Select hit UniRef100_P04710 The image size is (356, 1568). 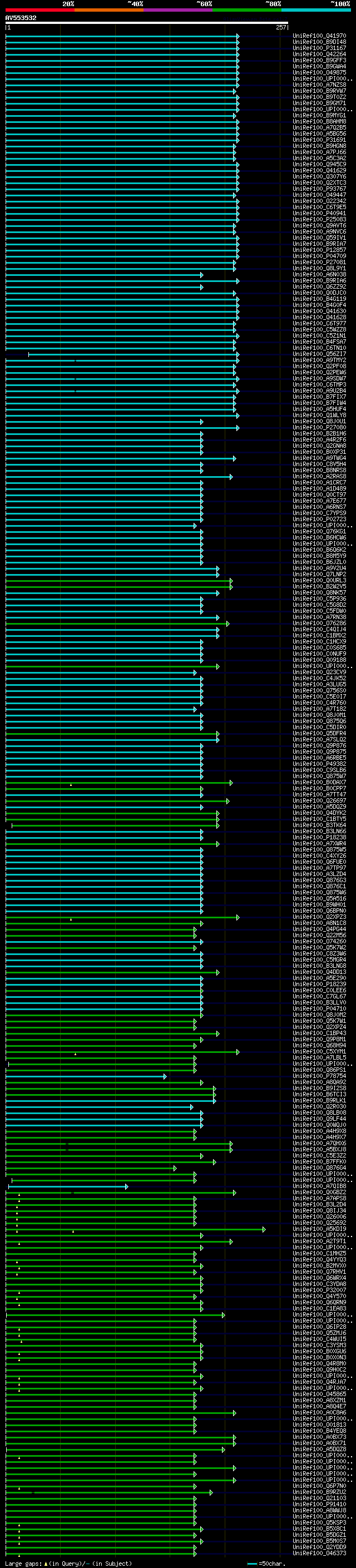coord(319,1008)
